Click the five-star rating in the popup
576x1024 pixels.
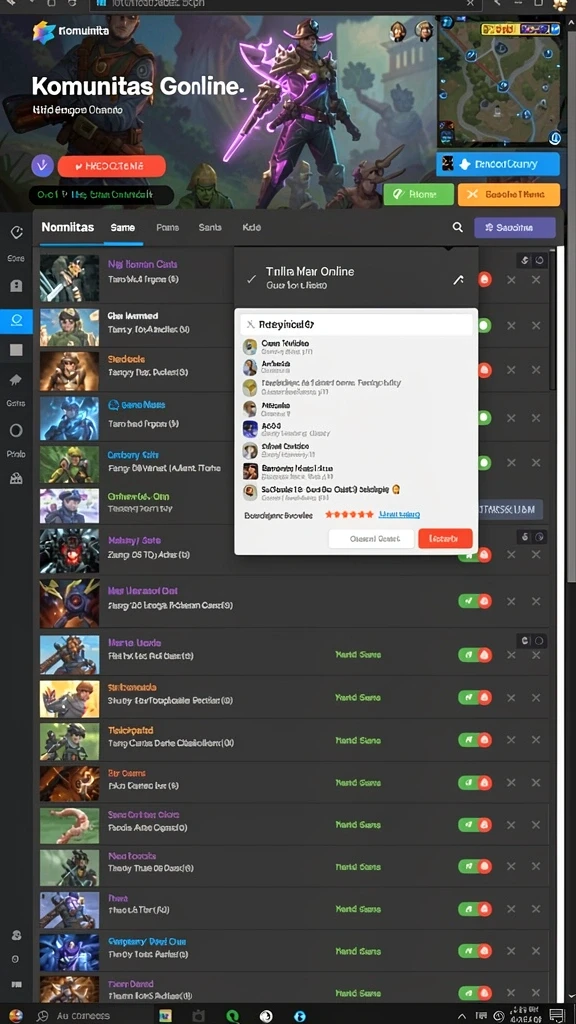(x=349, y=515)
